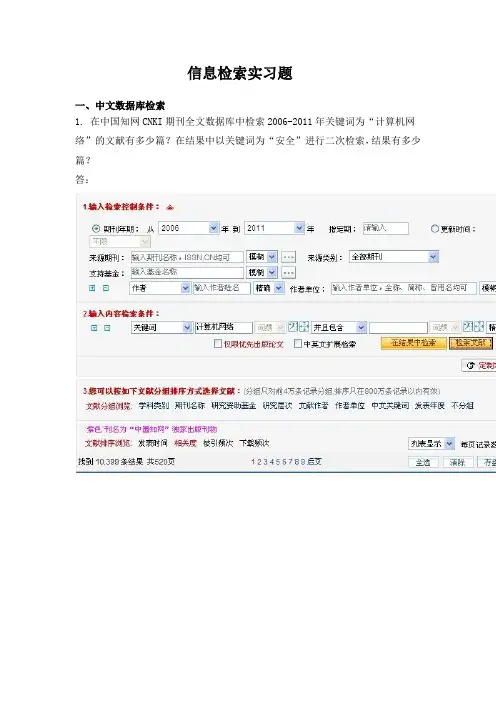Viewport: 496px width, 702px height.
Task: Click the 支持基金 name input field
Action: point(187,272)
